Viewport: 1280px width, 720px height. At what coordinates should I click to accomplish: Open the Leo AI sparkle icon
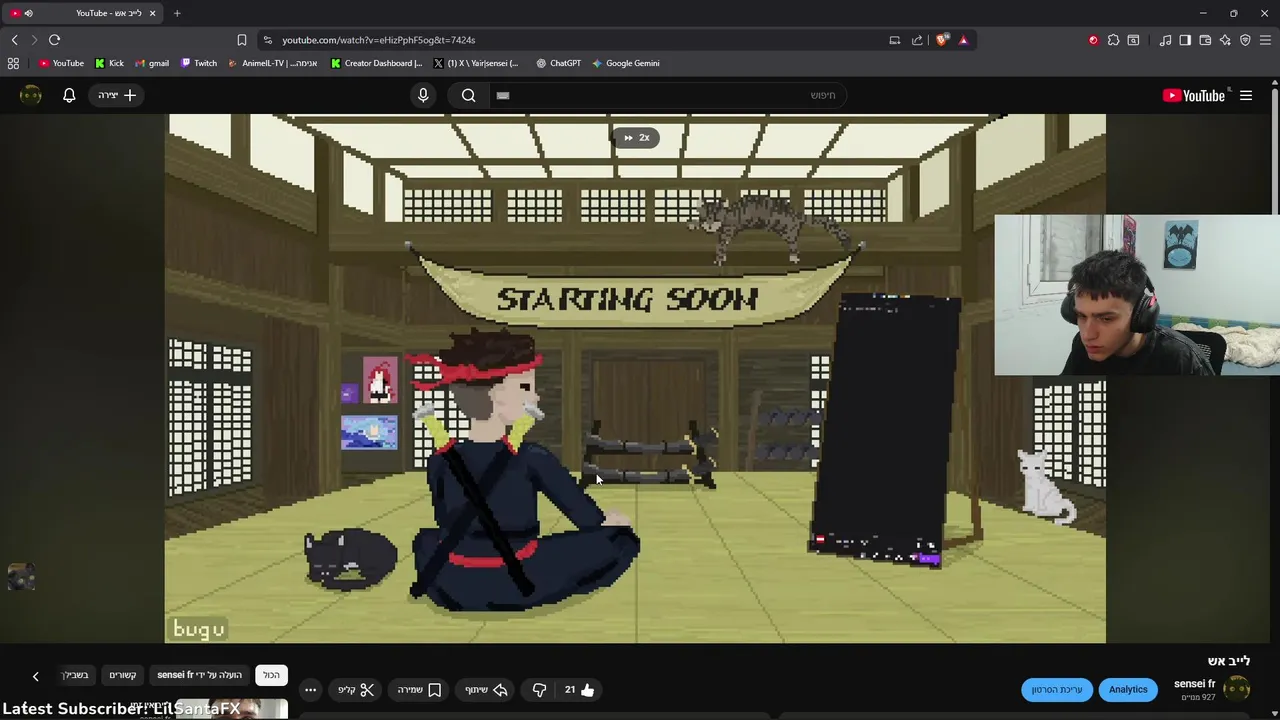(1225, 40)
